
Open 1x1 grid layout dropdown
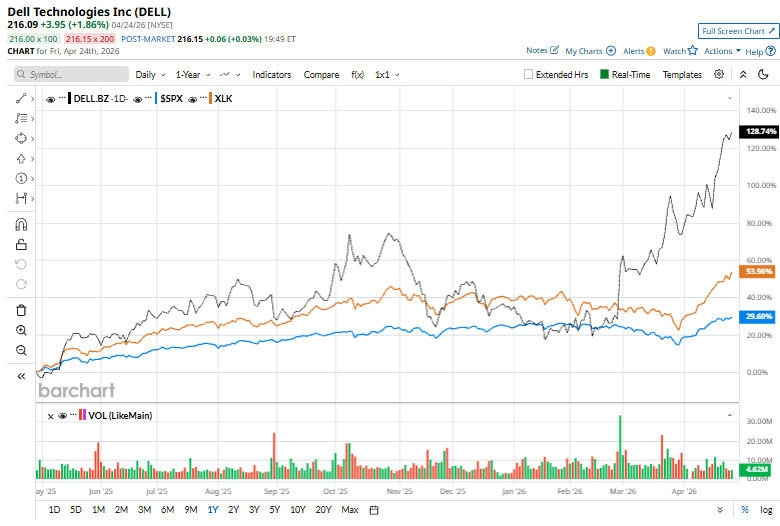[387, 75]
